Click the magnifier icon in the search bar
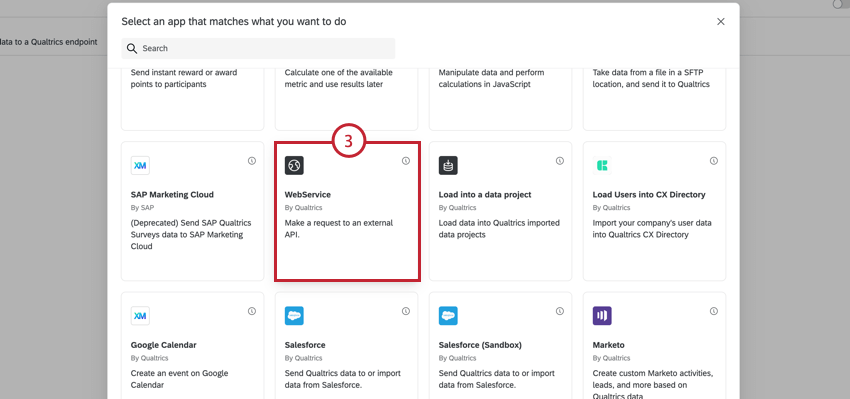The width and height of the screenshot is (850, 399). coord(132,49)
